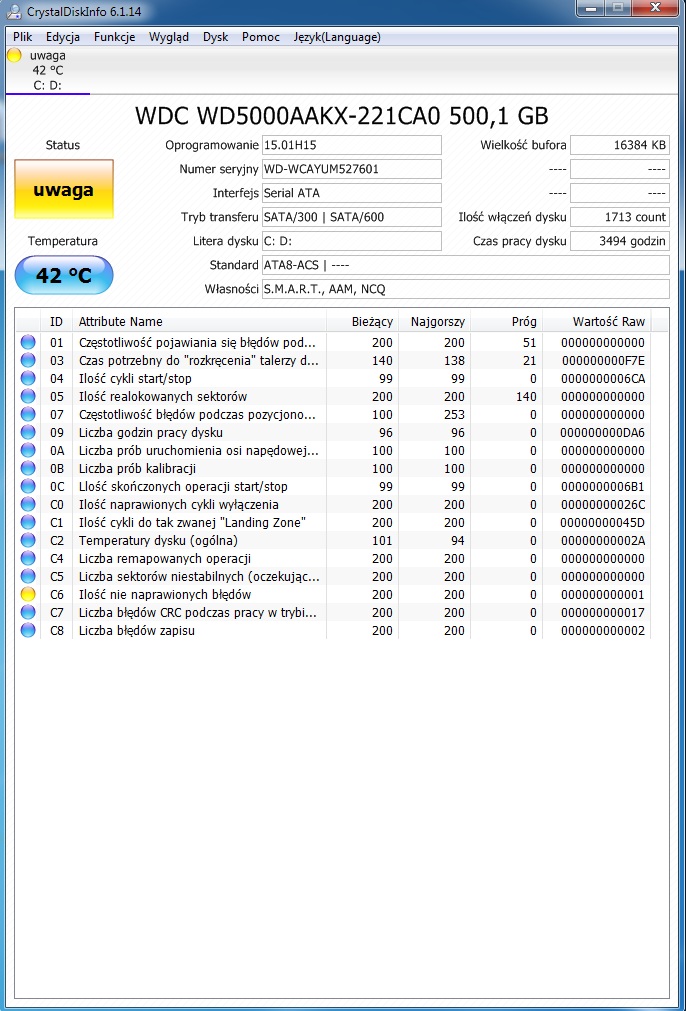Click the blue status dot for attribute 0C
This screenshot has width=686, height=1011.
(x=28, y=487)
